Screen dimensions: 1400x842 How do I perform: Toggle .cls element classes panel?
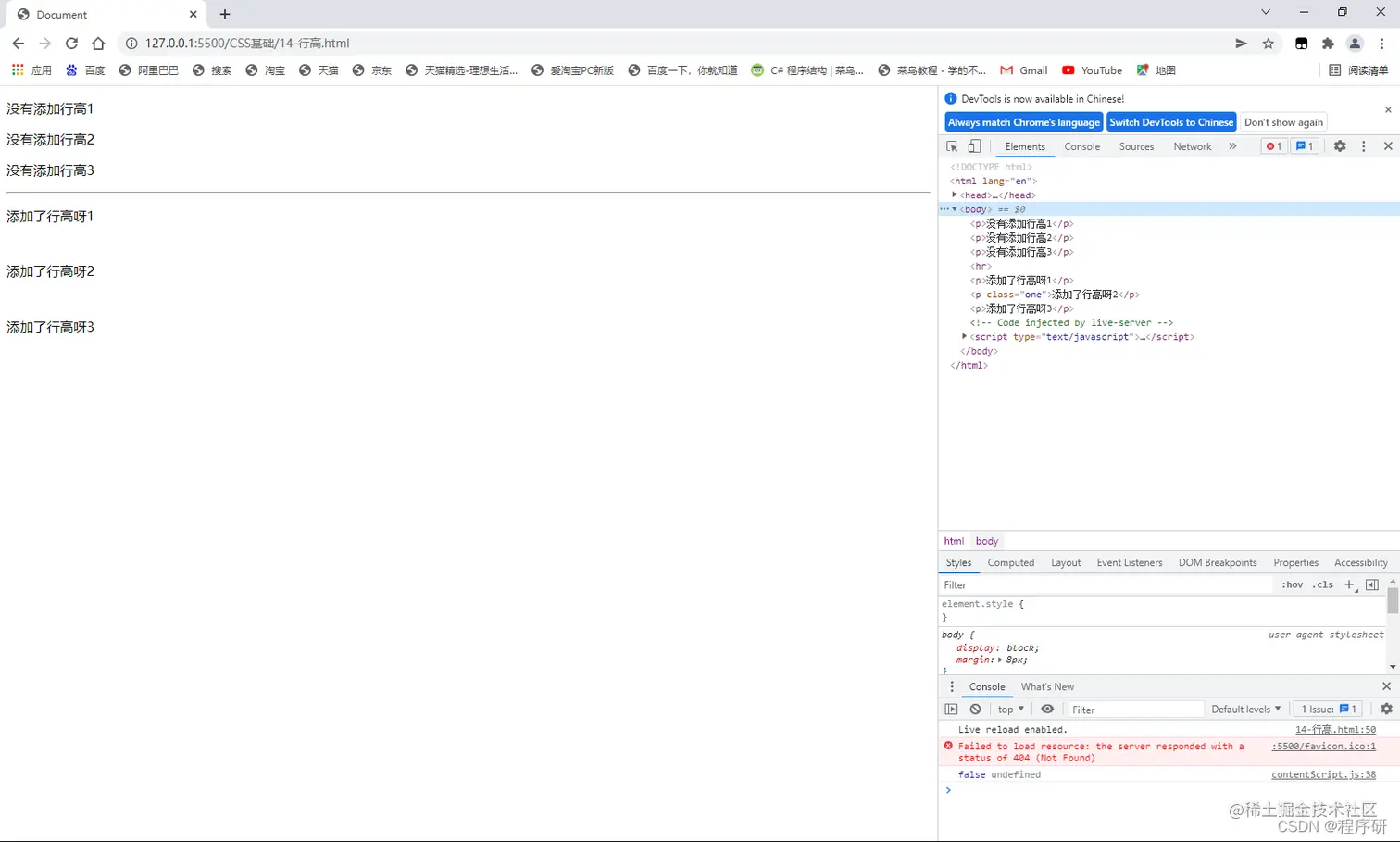click(x=1323, y=584)
